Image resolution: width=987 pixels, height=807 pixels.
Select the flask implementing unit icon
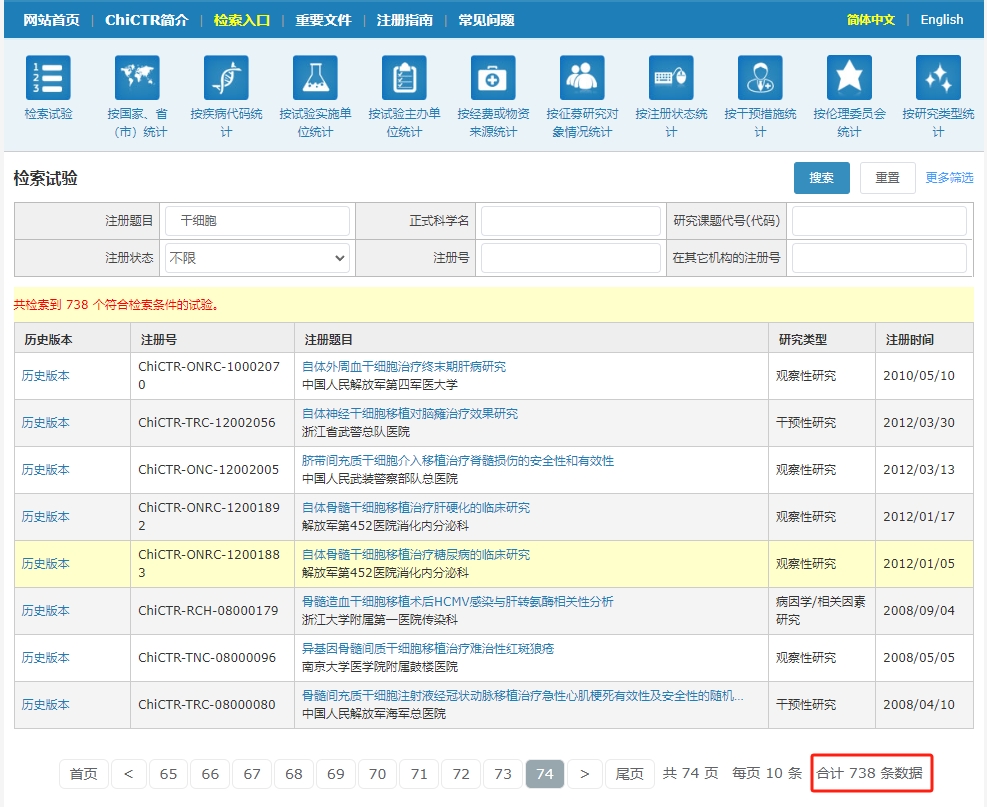[315, 78]
